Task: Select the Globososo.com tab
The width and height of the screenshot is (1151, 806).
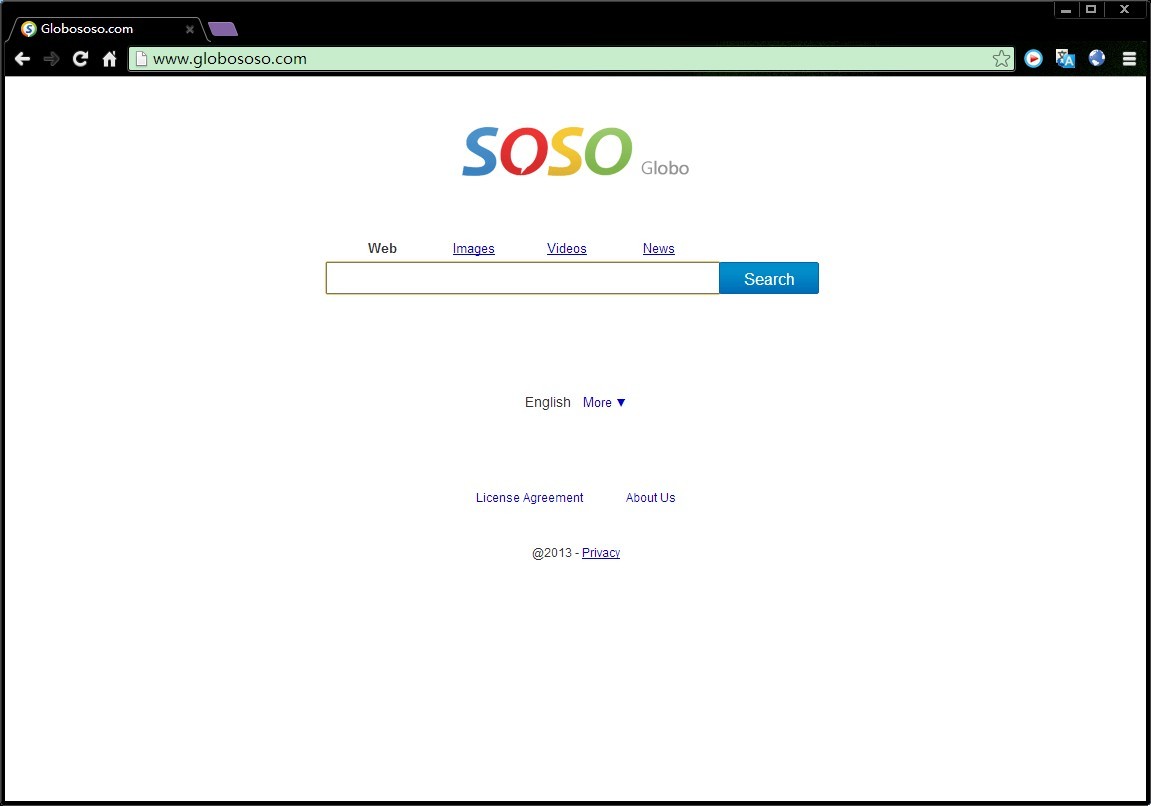Action: pos(105,29)
